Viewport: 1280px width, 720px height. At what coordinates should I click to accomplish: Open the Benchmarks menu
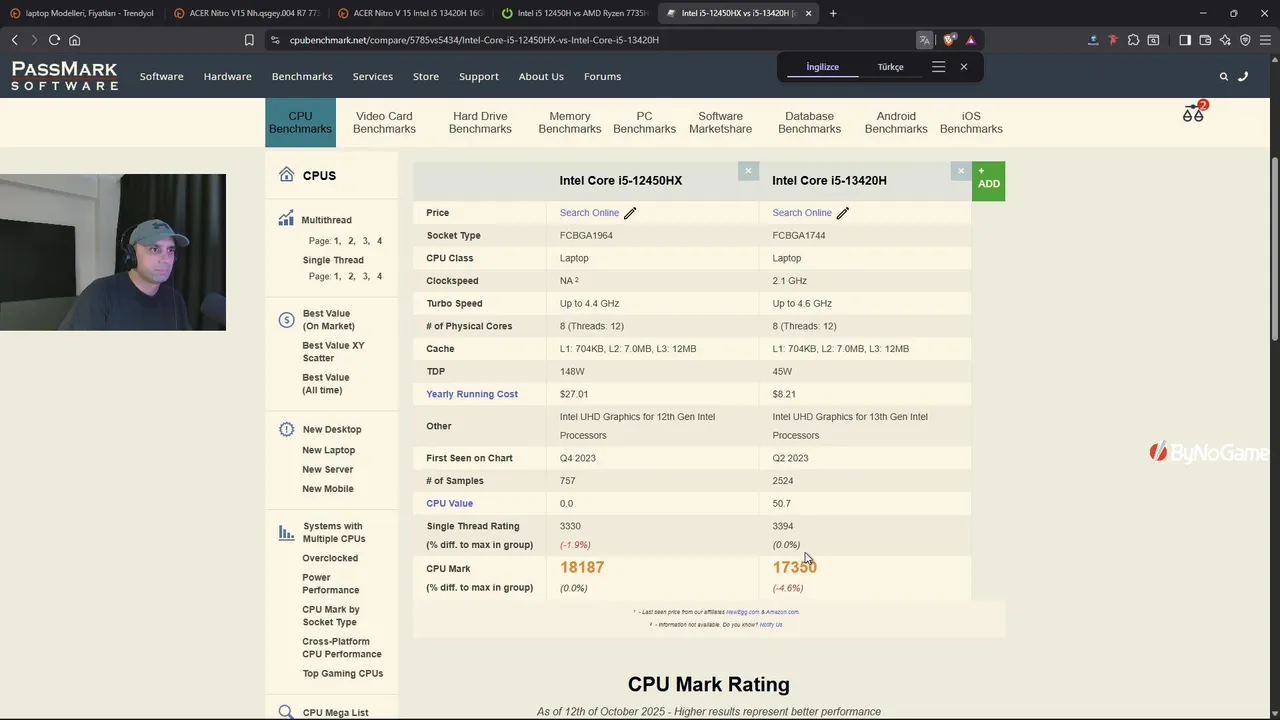pos(302,76)
